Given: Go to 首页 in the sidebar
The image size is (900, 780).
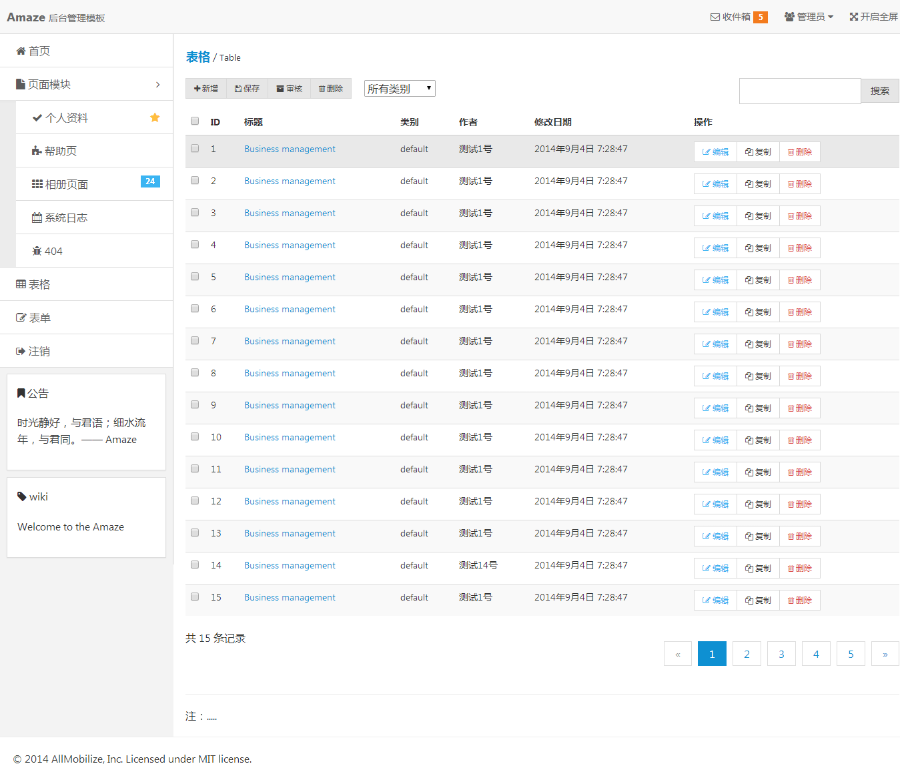Looking at the screenshot, I should (x=86, y=51).
